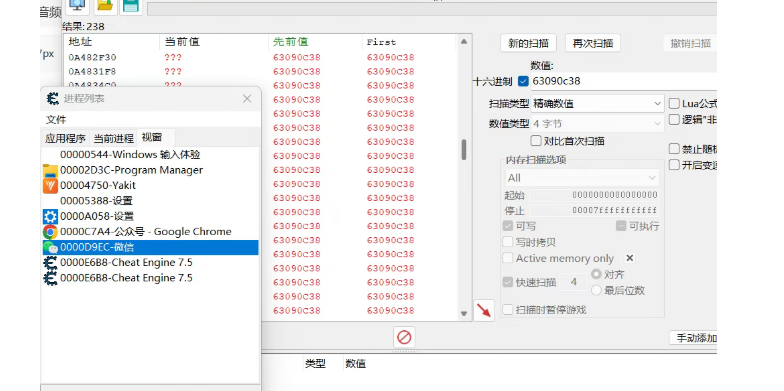Image resolution: width=784 pixels, height=391 pixels.
Task: Uncheck the 十六进制 hex checkbox
Action: point(523,81)
